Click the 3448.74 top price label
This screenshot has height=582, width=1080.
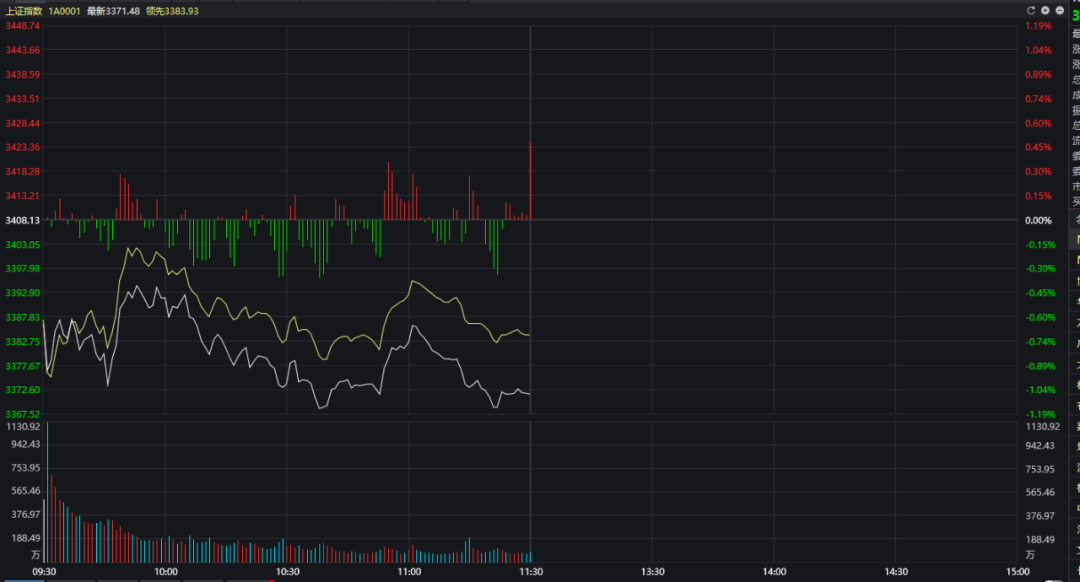point(22,26)
